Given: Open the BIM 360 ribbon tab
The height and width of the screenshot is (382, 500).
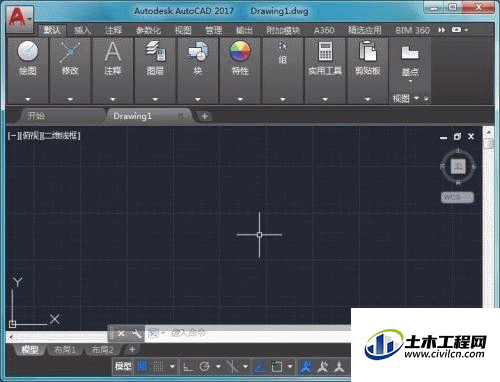Looking at the screenshot, I should pos(412,30).
